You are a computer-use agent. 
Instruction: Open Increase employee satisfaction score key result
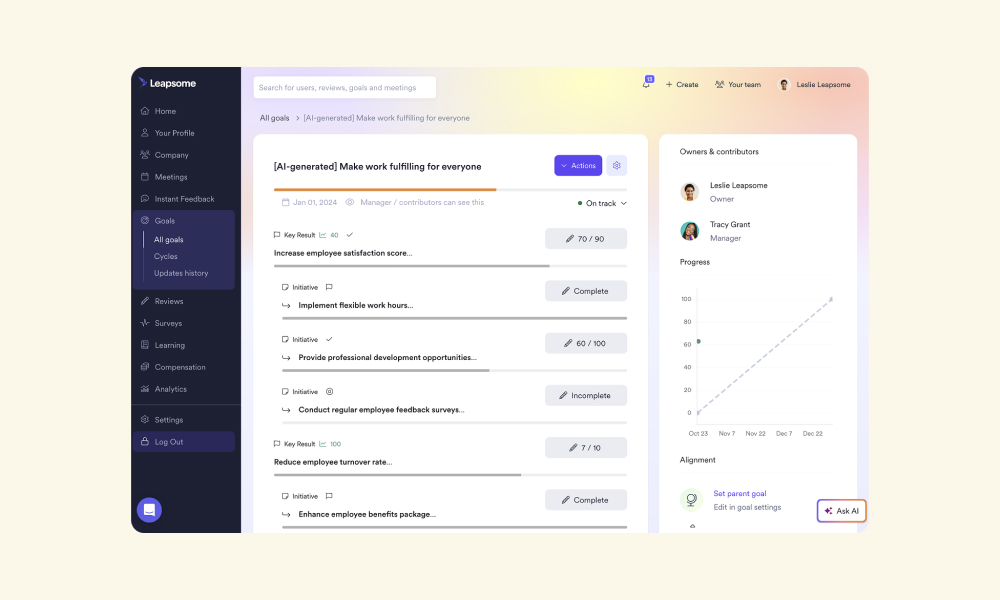click(343, 253)
